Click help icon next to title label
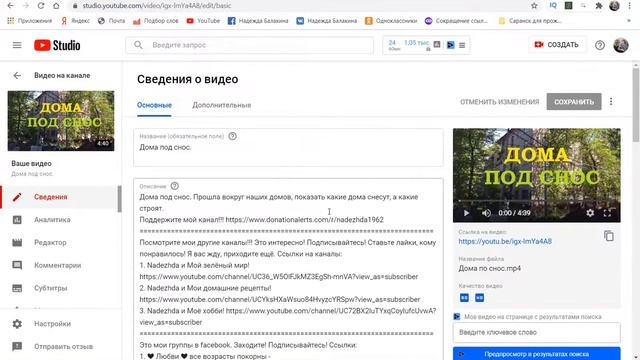 click(233, 136)
